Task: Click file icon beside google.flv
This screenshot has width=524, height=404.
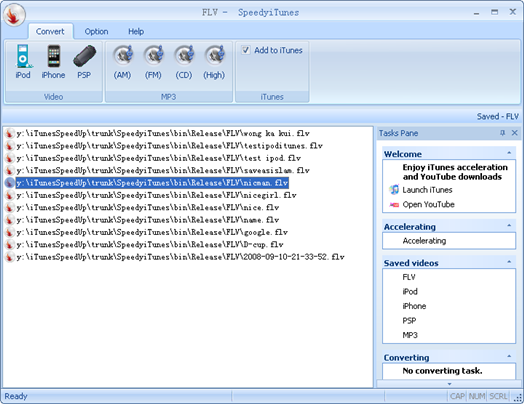Action: (9, 232)
